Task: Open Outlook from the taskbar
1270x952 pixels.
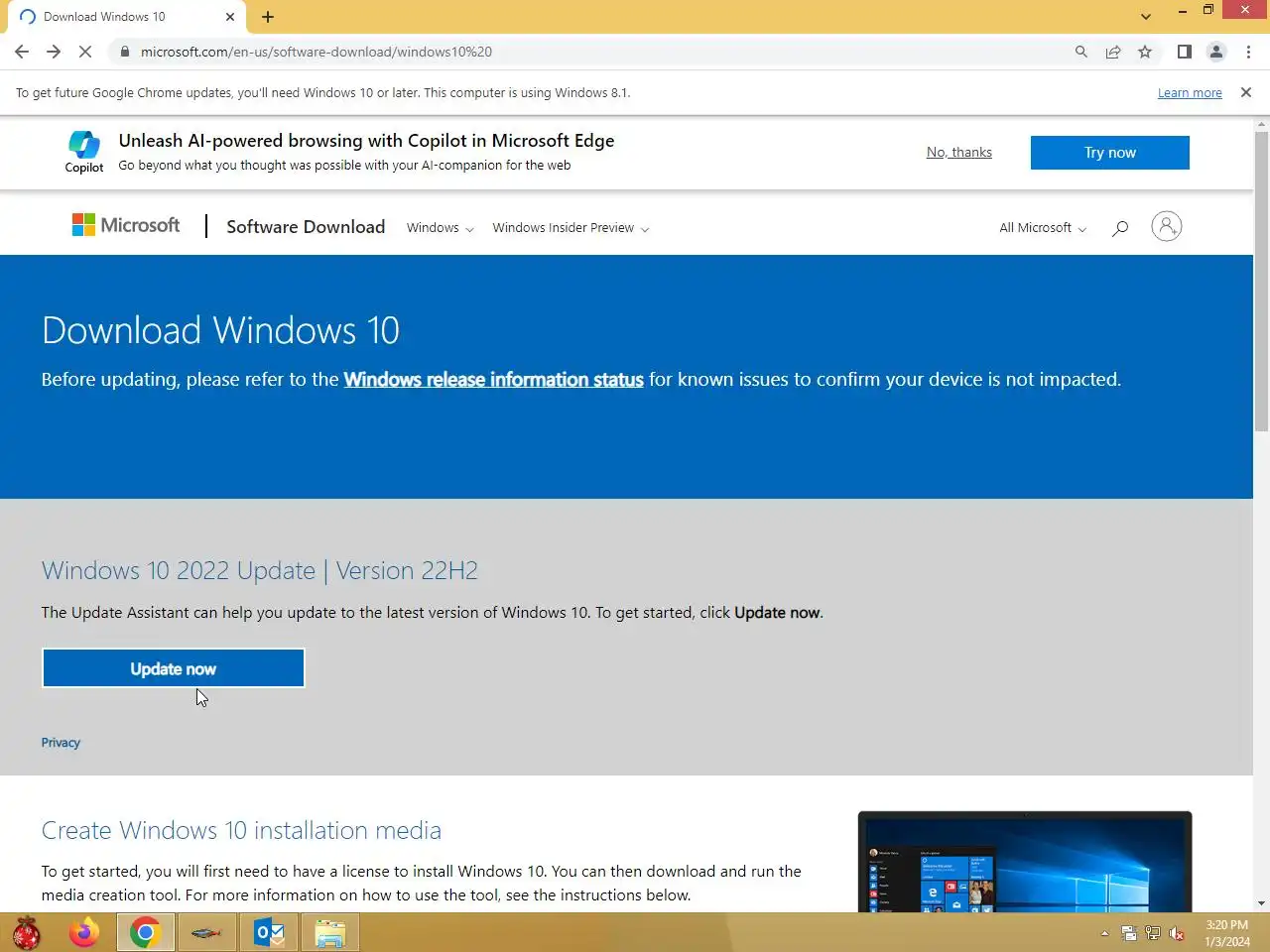Action: pyautogui.click(x=269, y=933)
